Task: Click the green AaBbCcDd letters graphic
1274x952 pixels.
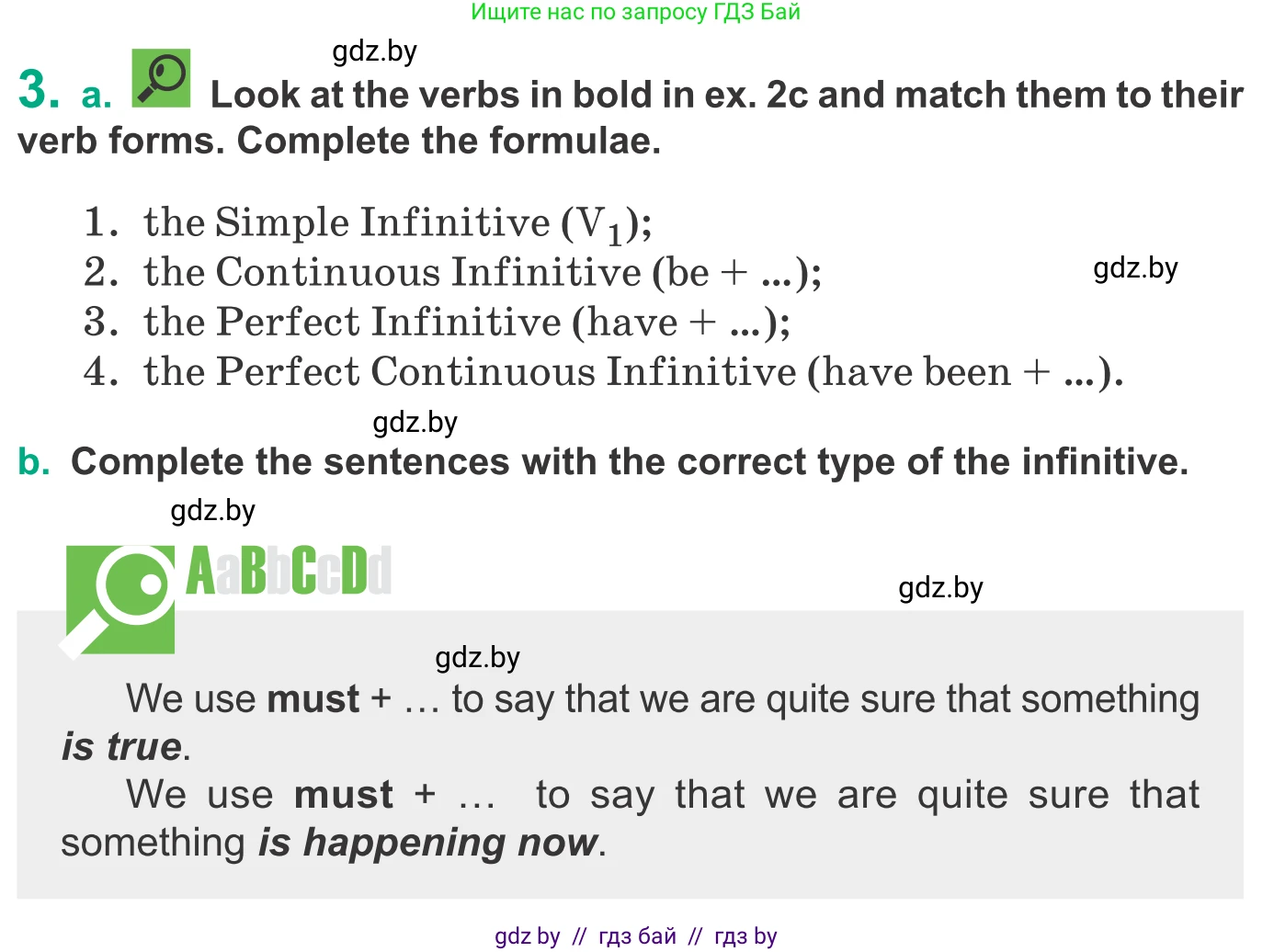Action: click(289, 571)
